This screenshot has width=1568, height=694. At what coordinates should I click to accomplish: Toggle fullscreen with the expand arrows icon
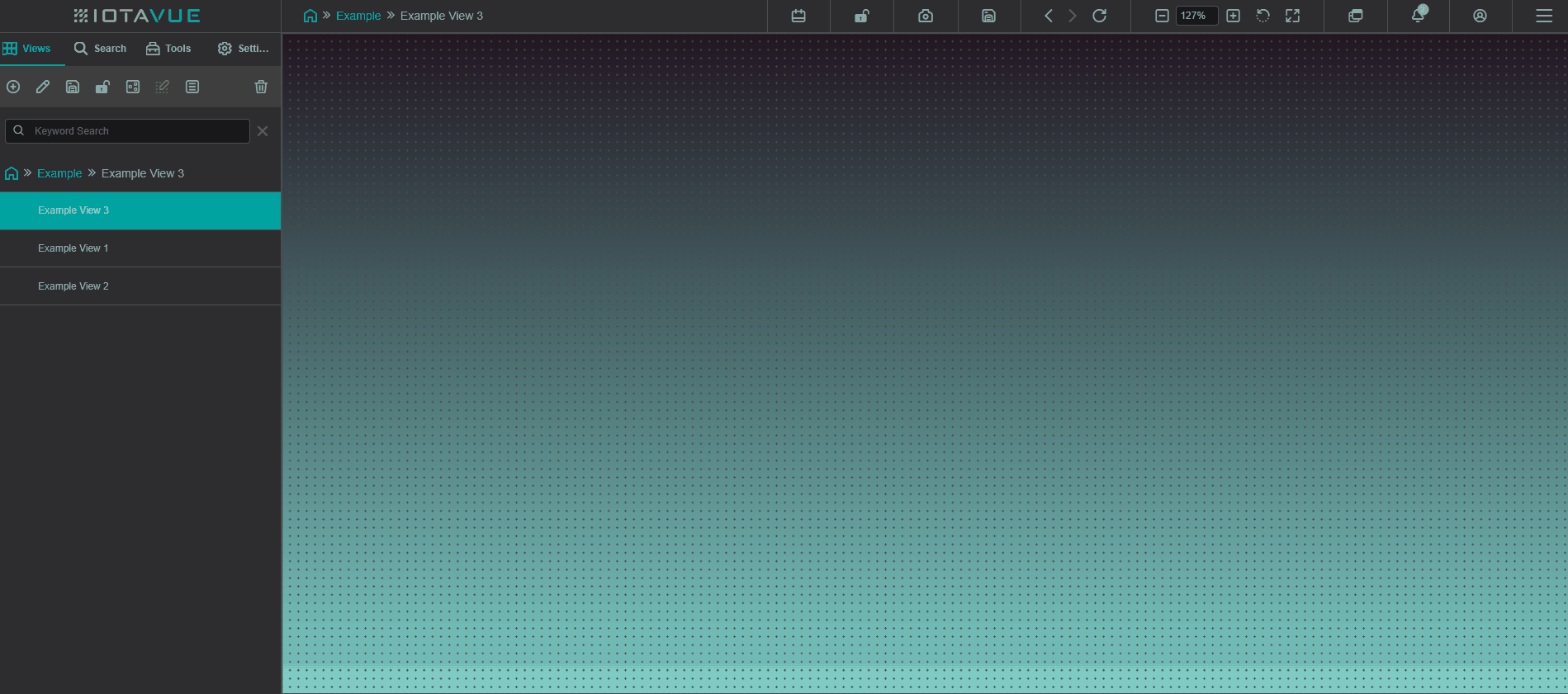pos(1292,16)
